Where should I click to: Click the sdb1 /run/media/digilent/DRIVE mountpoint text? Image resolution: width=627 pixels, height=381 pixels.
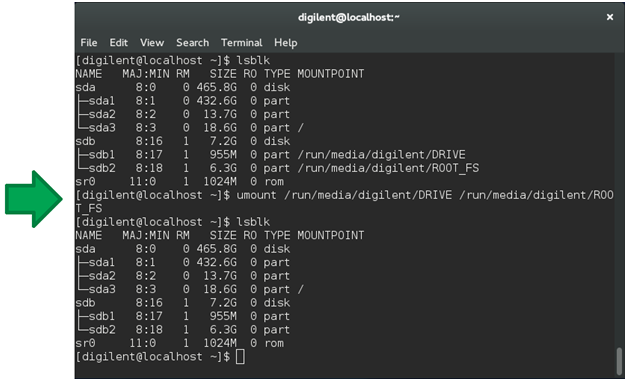381,155
